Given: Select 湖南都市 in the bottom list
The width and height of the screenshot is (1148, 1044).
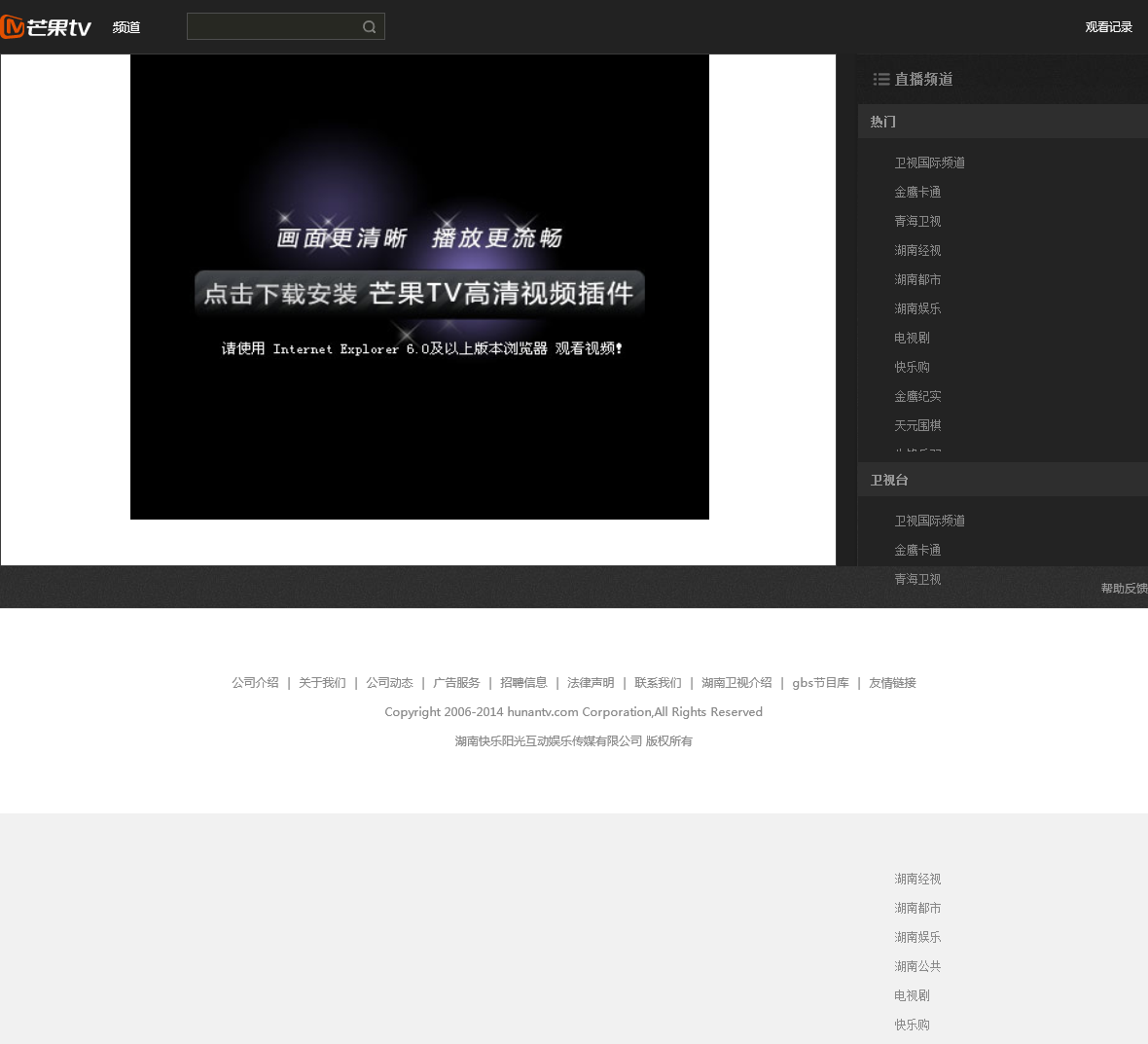Looking at the screenshot, I should click(917, 908).
